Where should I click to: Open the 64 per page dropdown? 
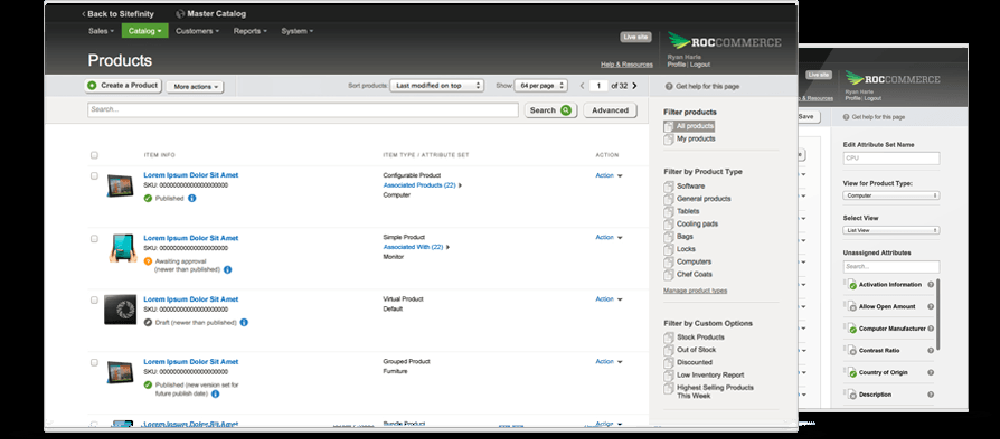pyautogui.click(x=541, y=86)
